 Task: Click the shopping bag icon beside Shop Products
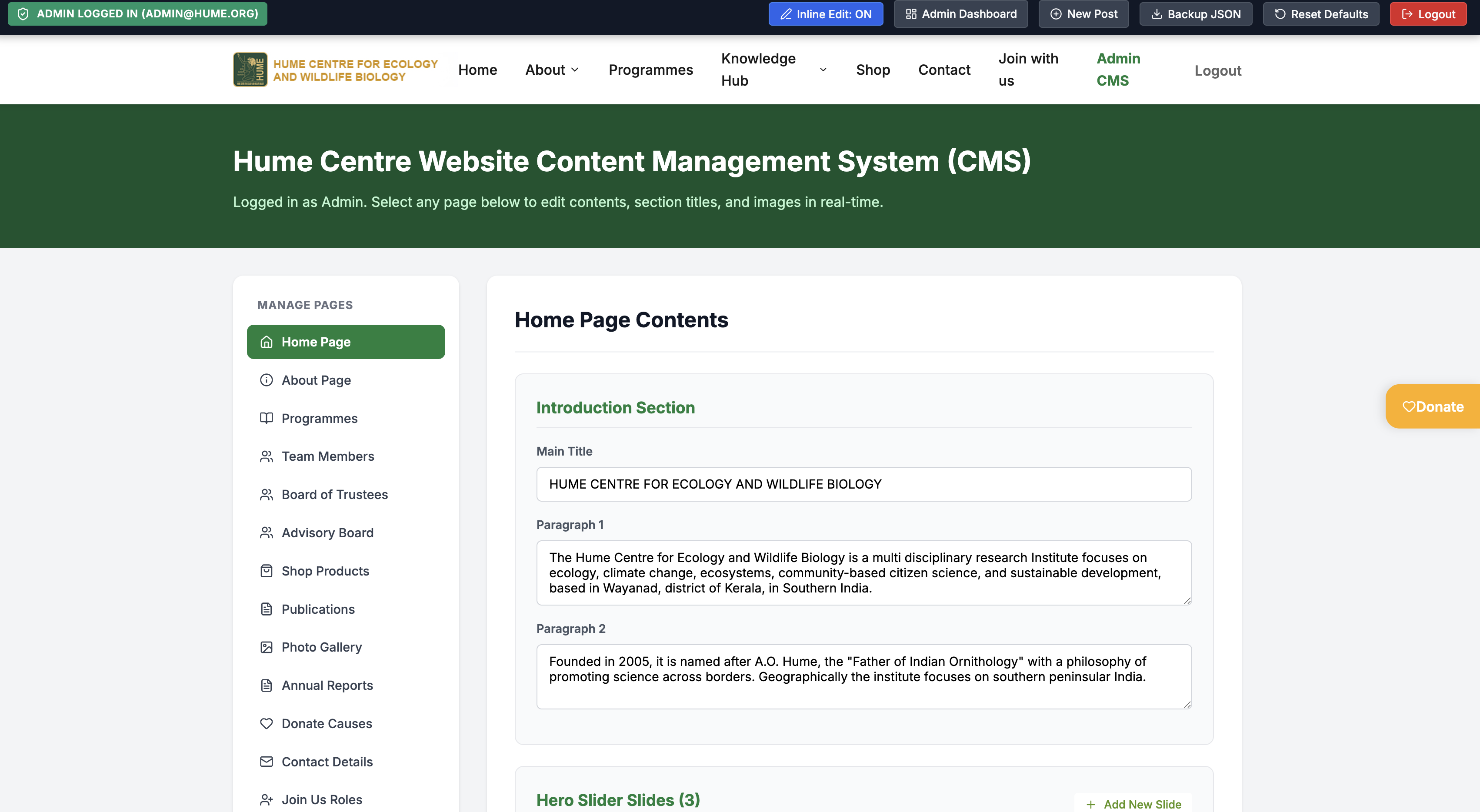[x=266, y=571]
